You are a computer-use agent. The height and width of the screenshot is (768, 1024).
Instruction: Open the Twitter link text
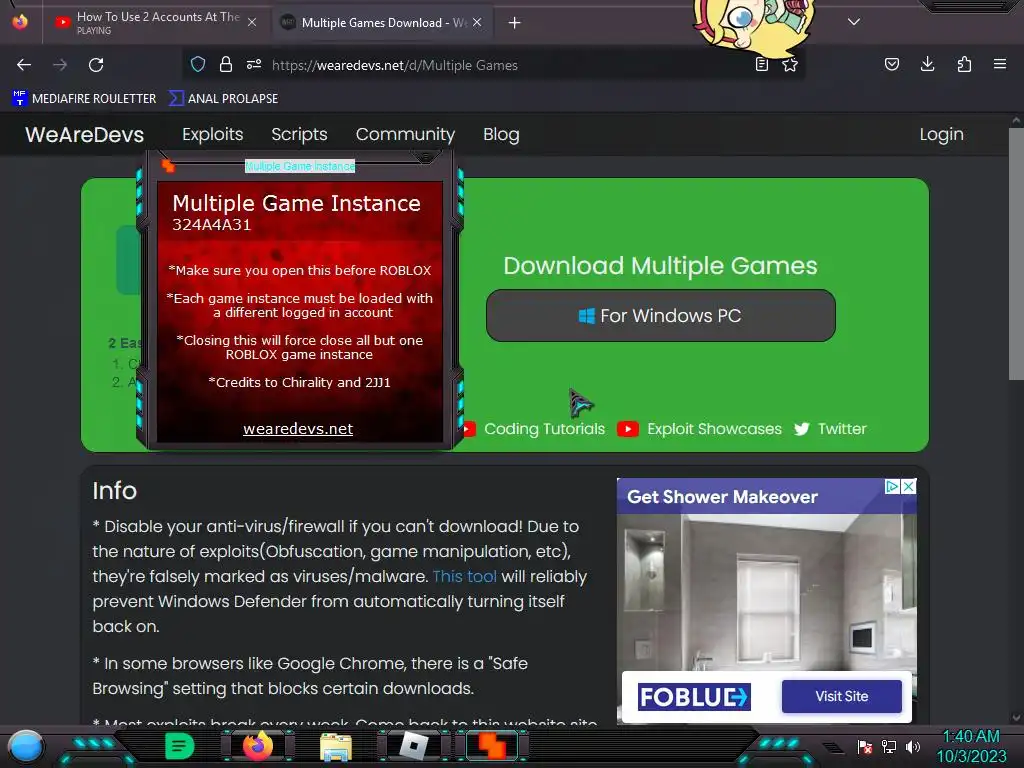click(x=842, y=429)
